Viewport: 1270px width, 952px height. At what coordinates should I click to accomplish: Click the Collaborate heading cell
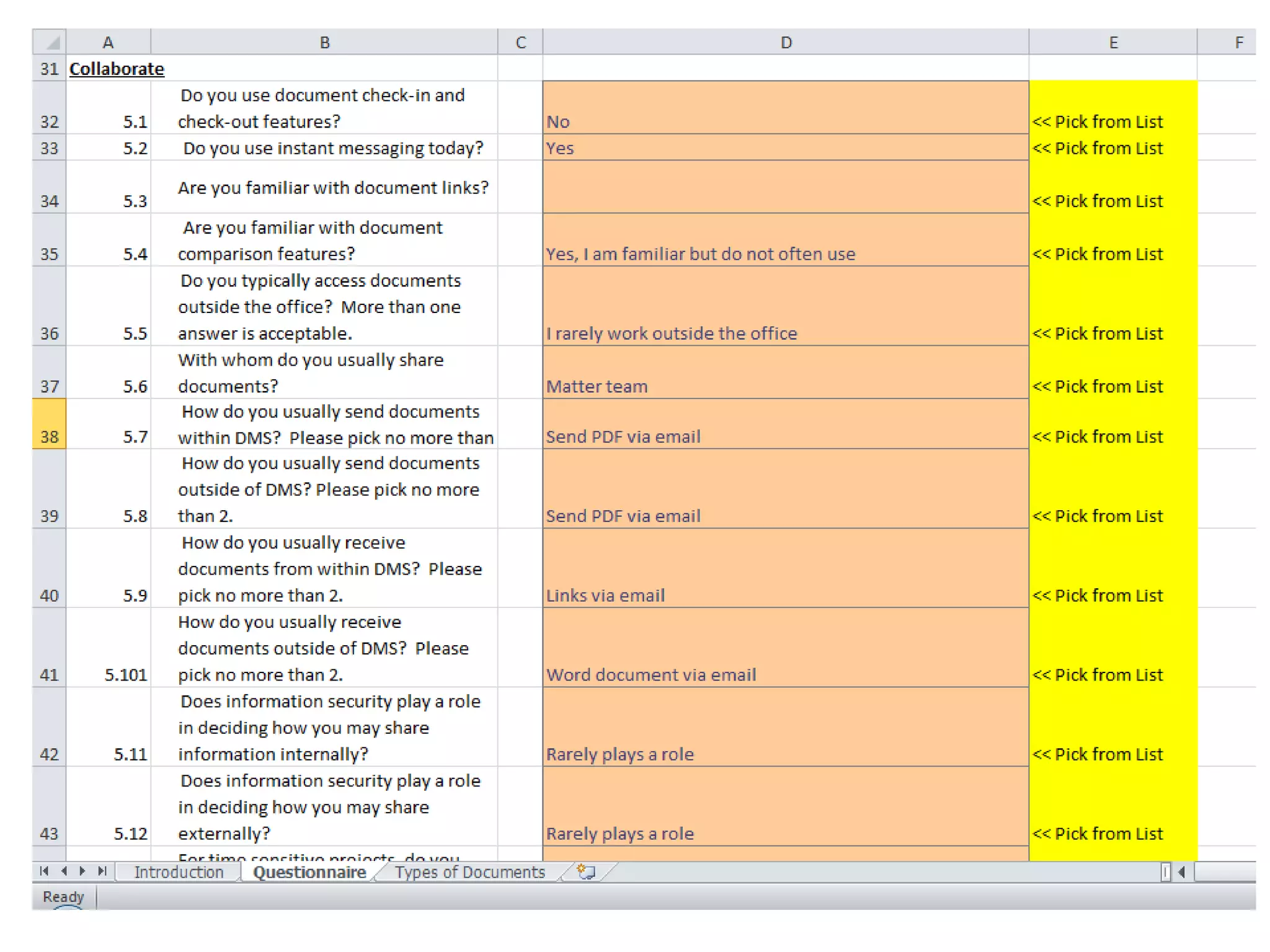pyautogui.click(x=117, y=68)
